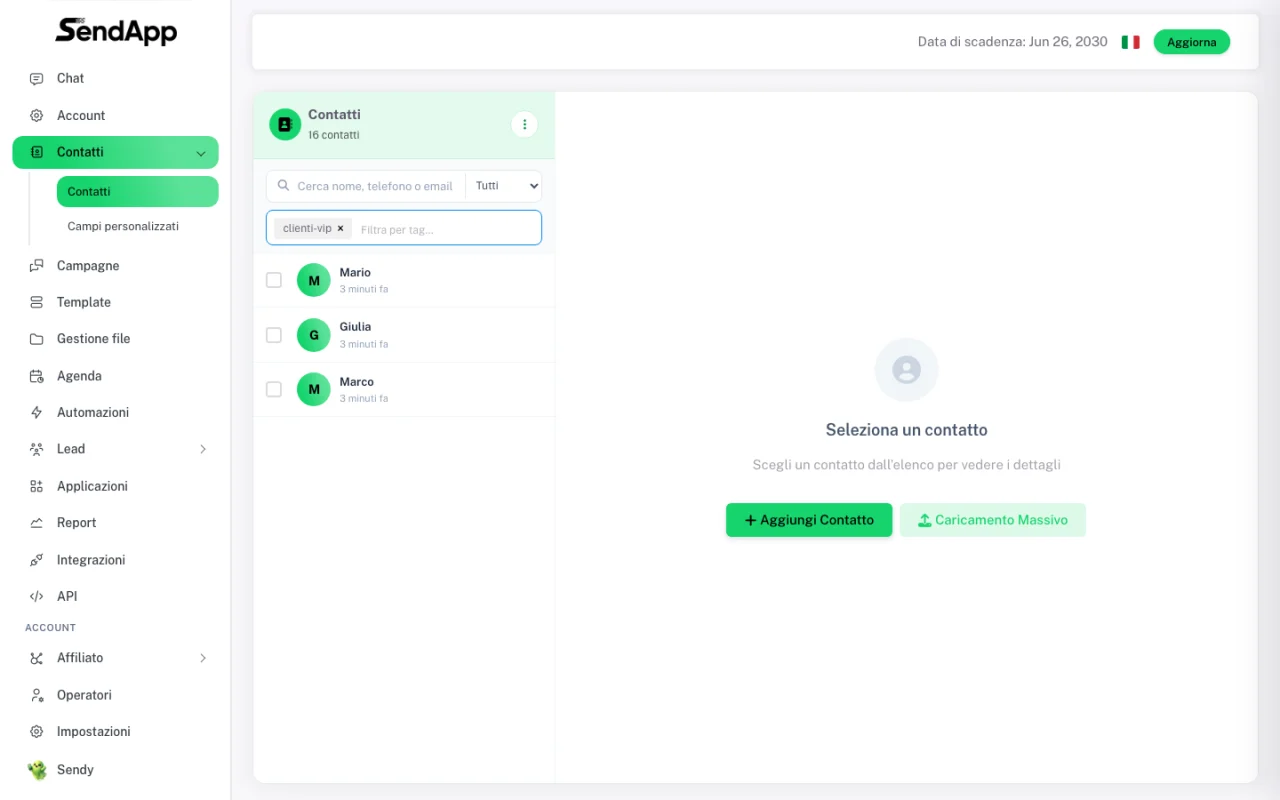Tick the checkbox next to Marco

[x=274, y=389]
